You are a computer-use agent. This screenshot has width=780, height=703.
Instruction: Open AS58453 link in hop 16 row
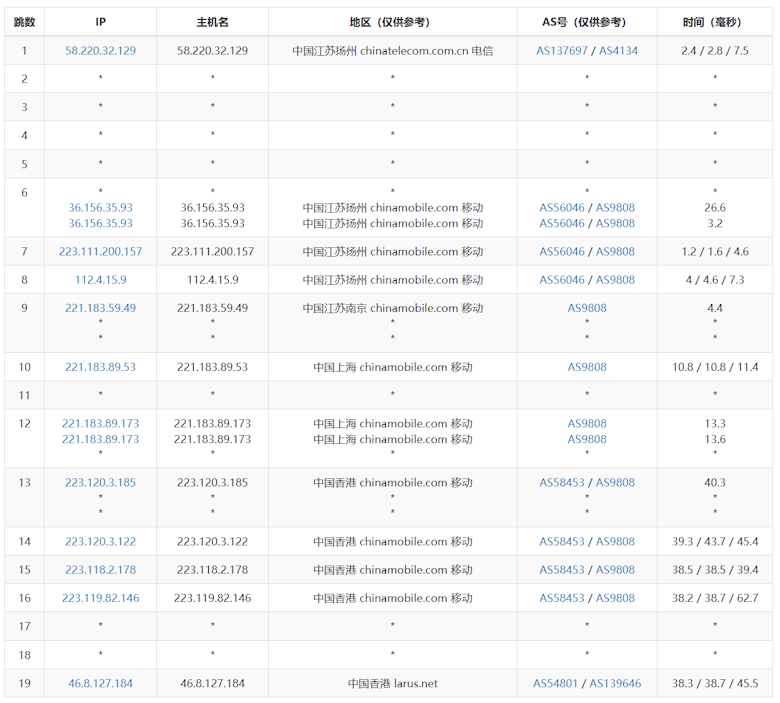click(x=562, y=599)
